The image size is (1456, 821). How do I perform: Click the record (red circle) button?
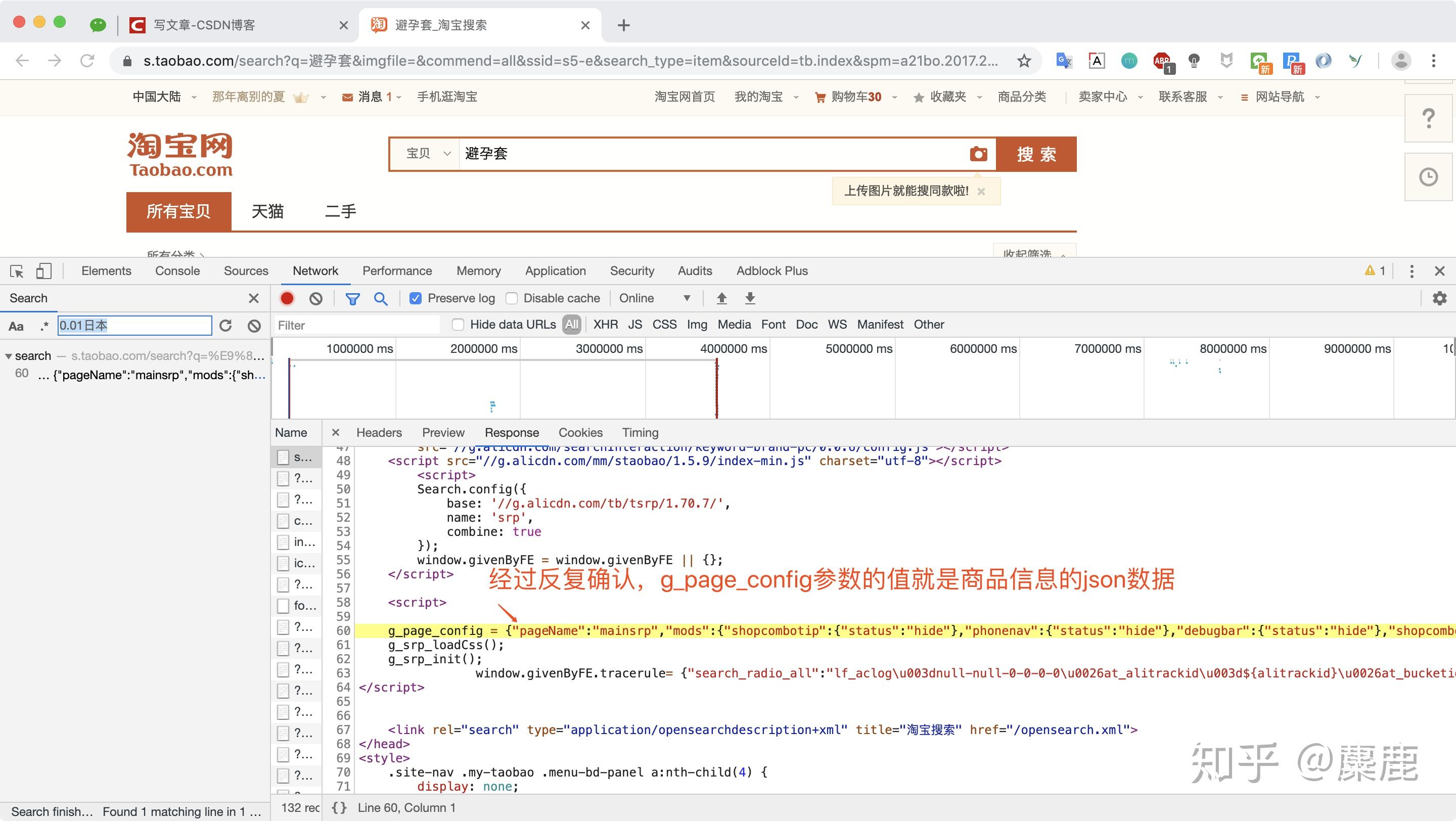click(x=288, y=298)
